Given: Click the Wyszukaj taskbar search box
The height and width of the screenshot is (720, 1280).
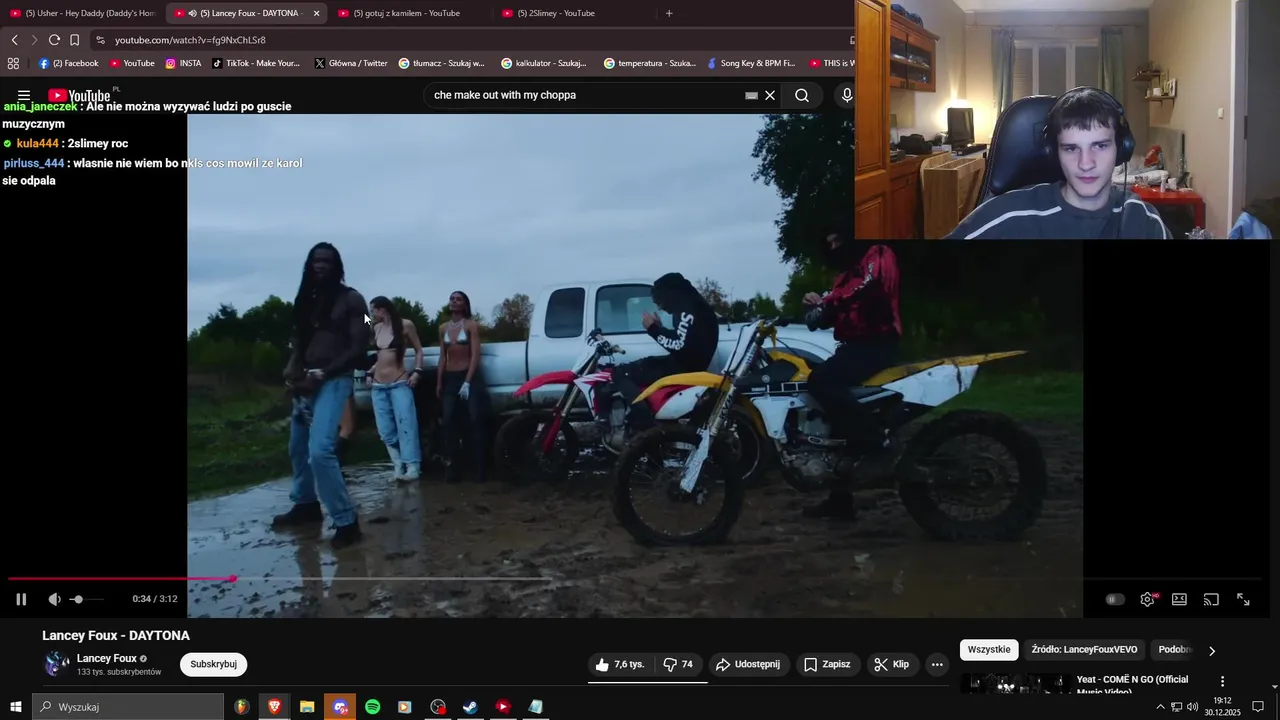Looking at the screenshot, I should tap(128, 707).
